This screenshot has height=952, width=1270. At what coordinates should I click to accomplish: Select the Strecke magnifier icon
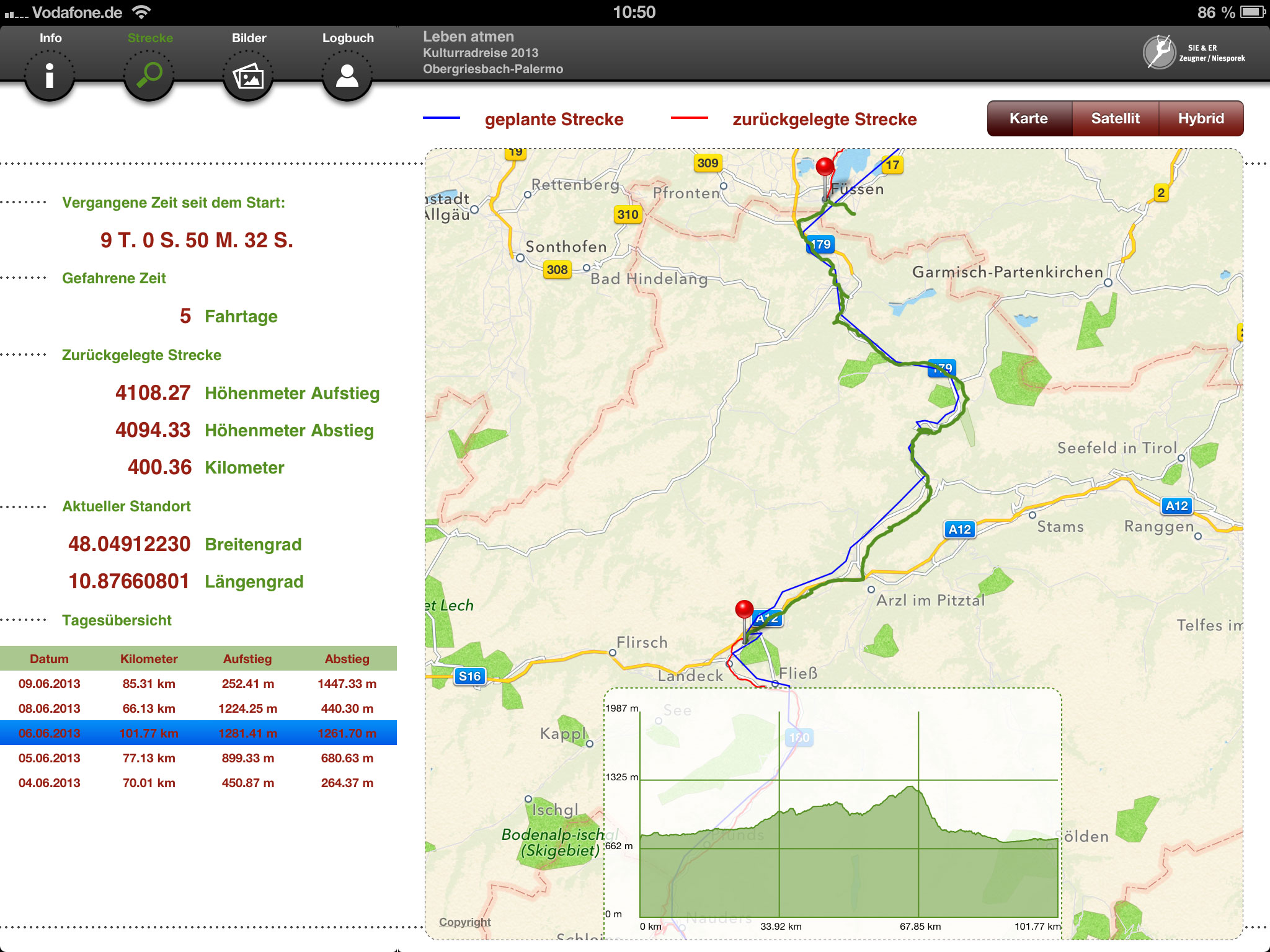click(x=149, y=76)
